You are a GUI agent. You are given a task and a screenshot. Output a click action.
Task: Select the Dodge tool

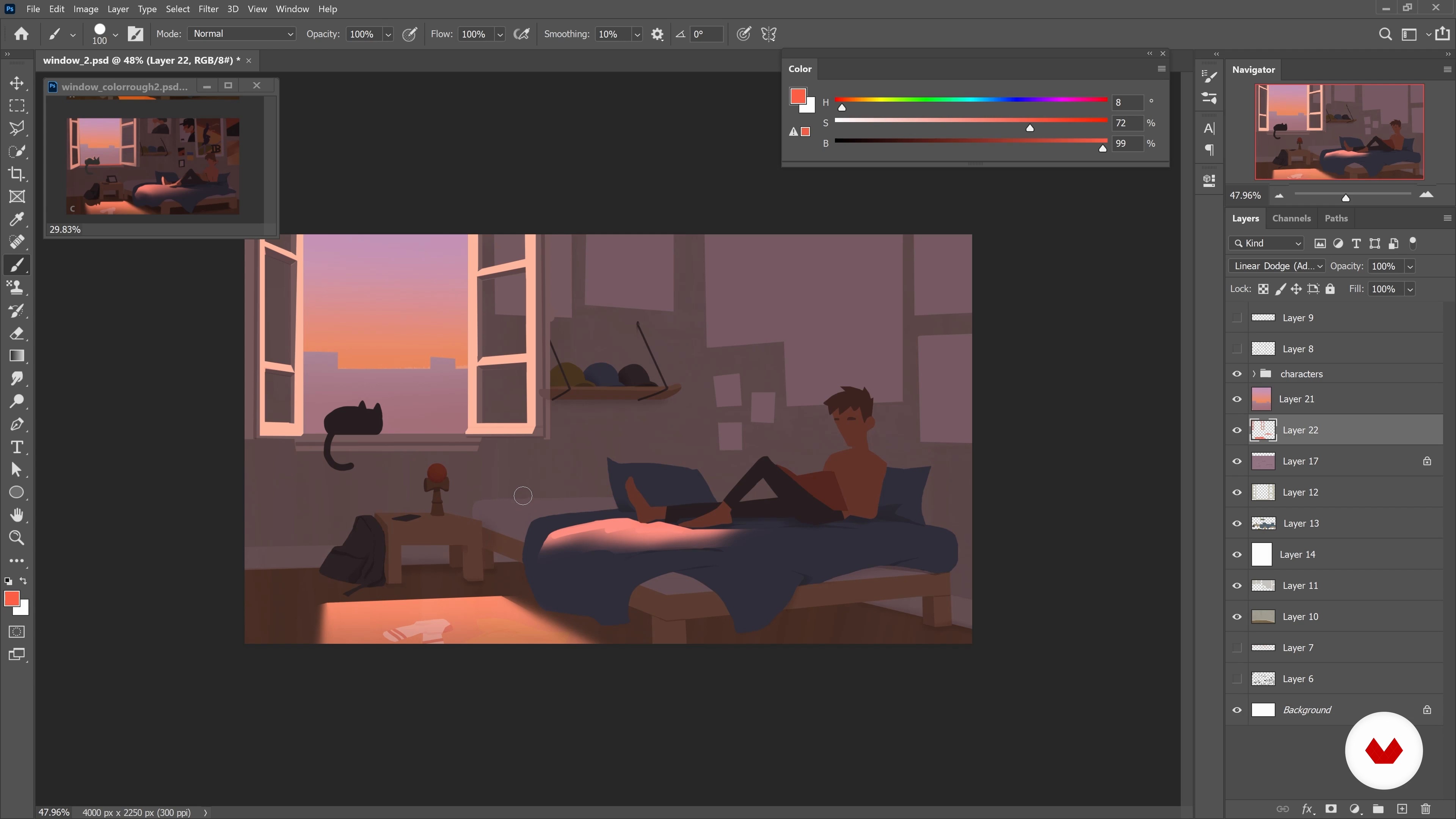(x=17, y=401)
